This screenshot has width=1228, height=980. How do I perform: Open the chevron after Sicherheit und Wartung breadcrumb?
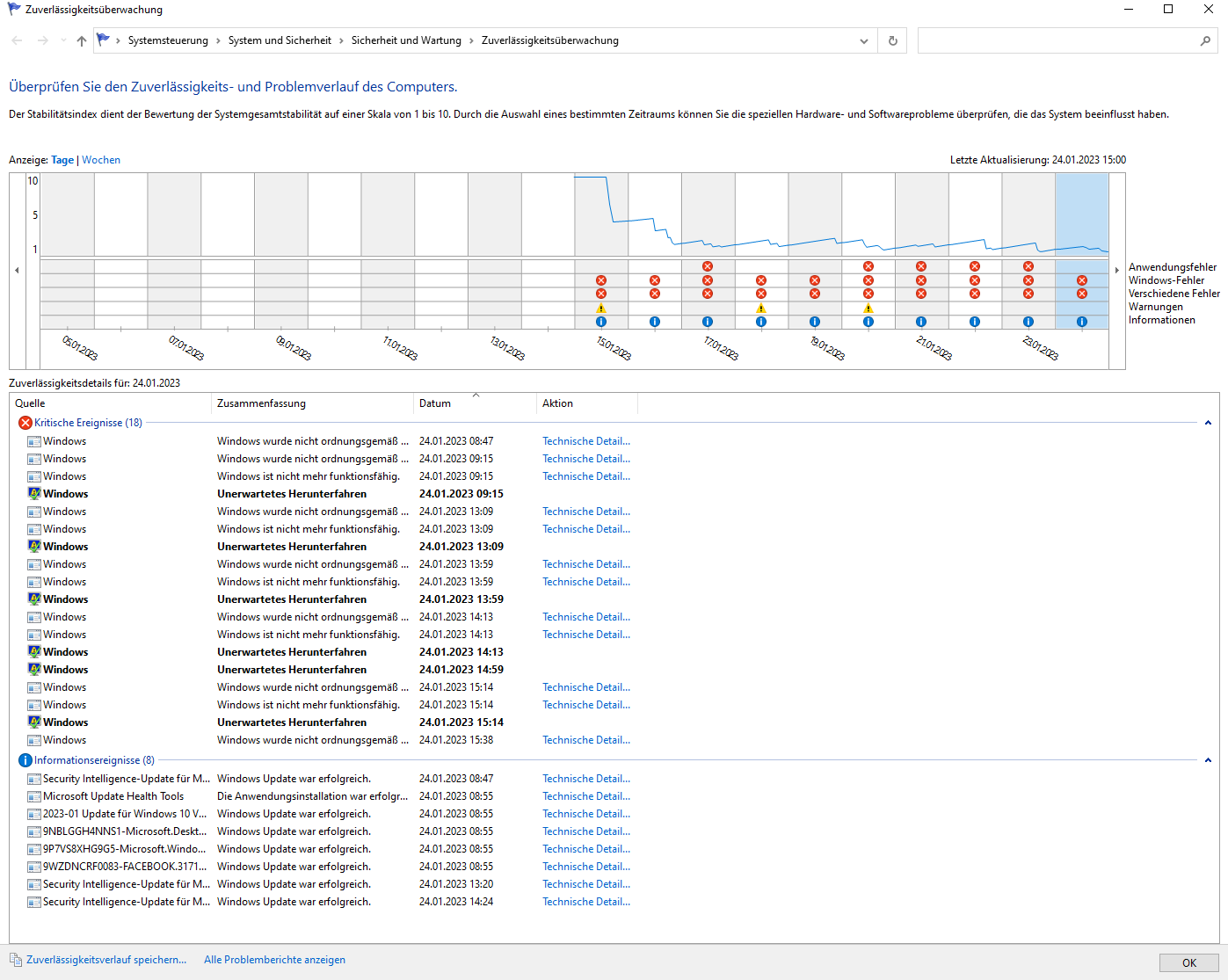coord(471,40)
